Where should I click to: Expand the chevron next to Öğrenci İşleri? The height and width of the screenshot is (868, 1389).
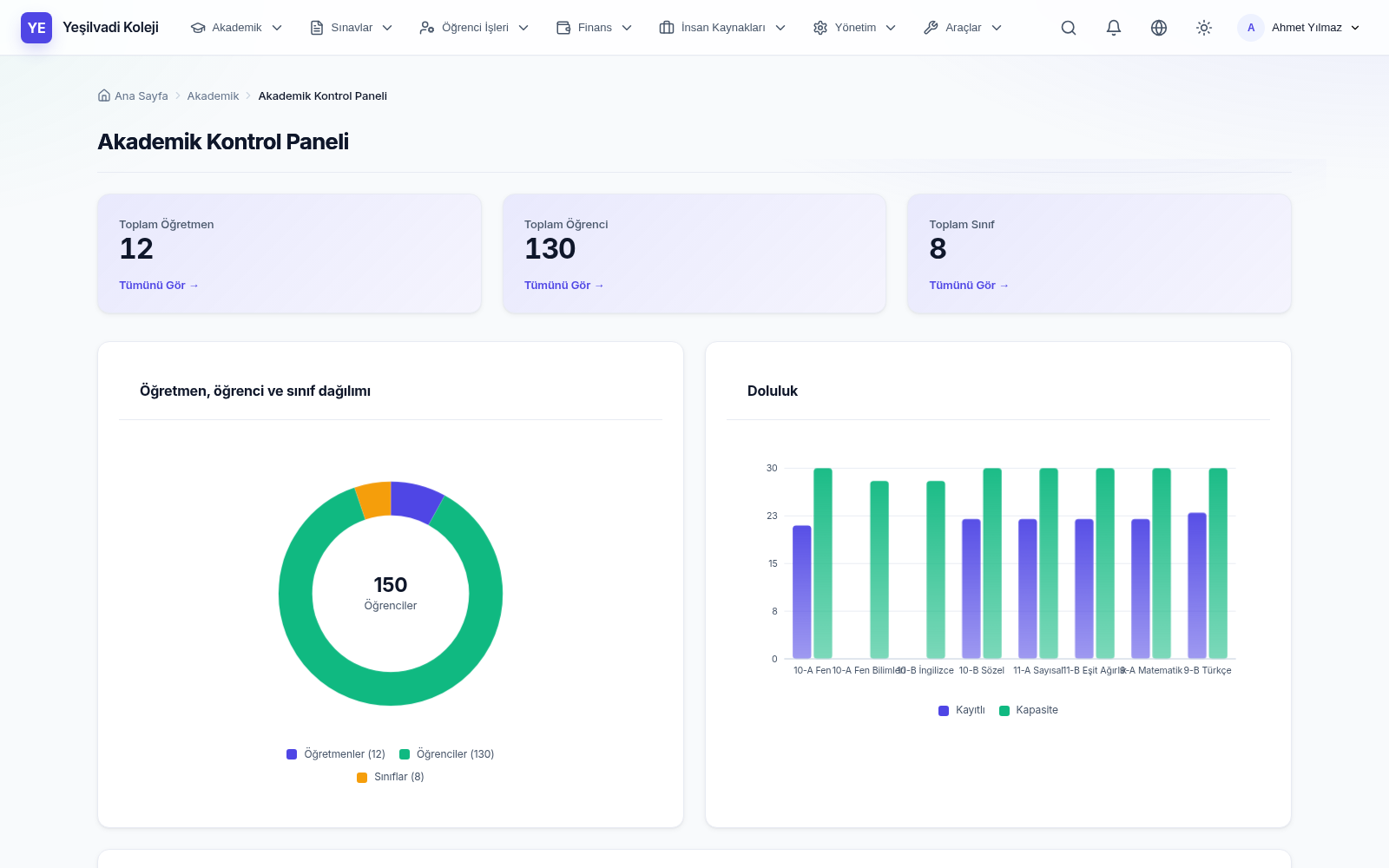click(x=523, y=28)
